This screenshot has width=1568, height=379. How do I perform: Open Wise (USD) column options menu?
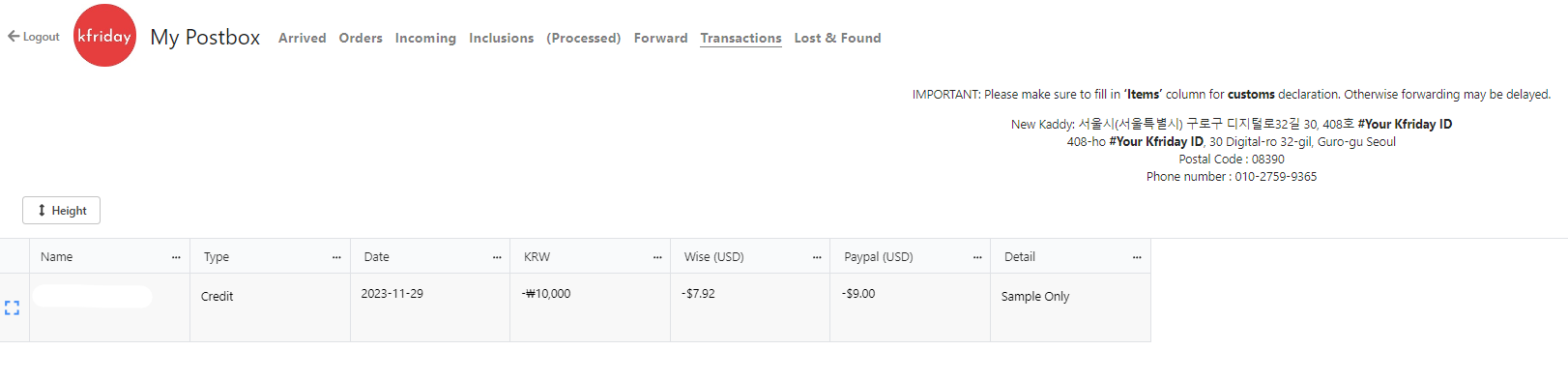pos(817,257)
